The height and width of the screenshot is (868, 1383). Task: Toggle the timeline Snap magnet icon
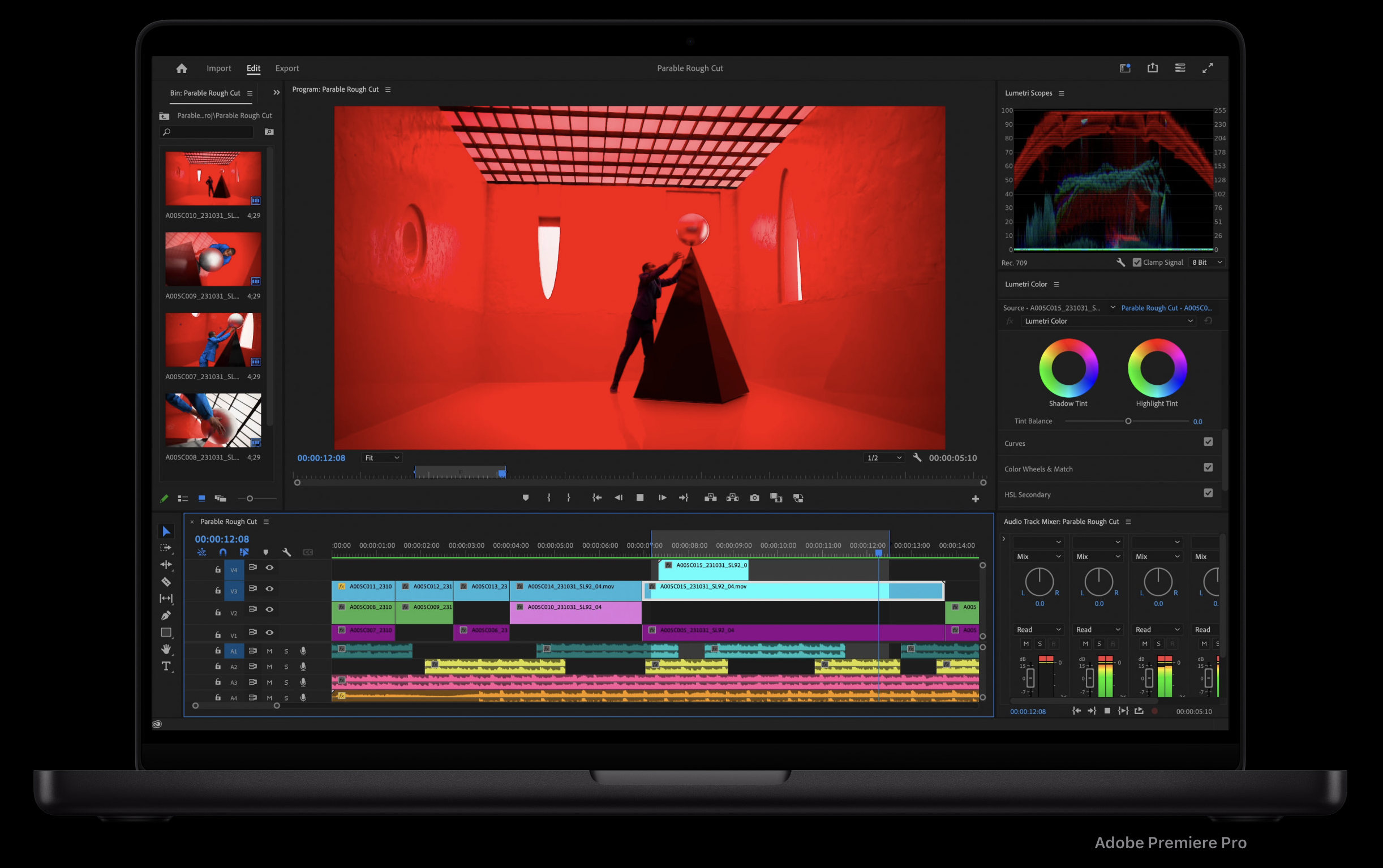coord(223,552)
